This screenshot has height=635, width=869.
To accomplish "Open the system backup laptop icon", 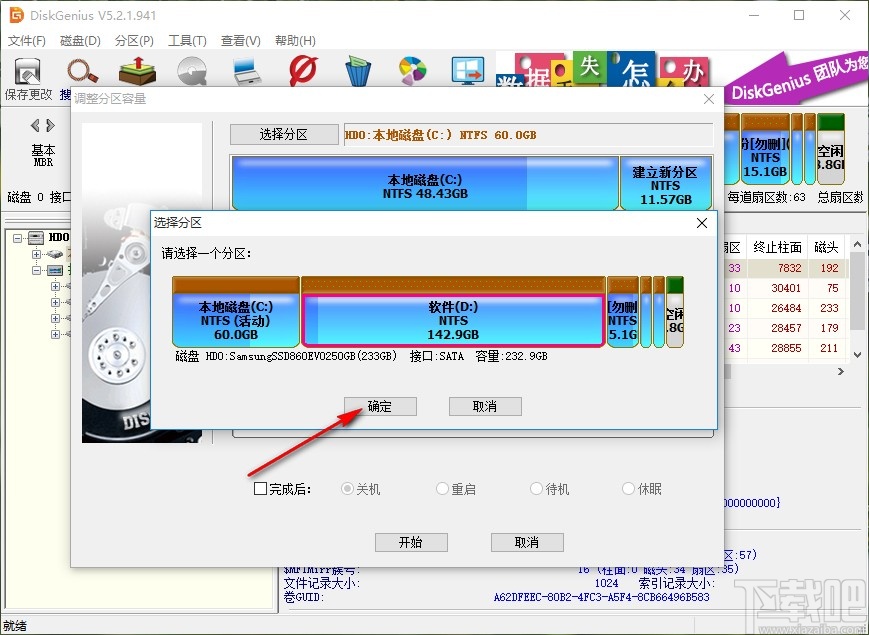I will coord(245,72).
